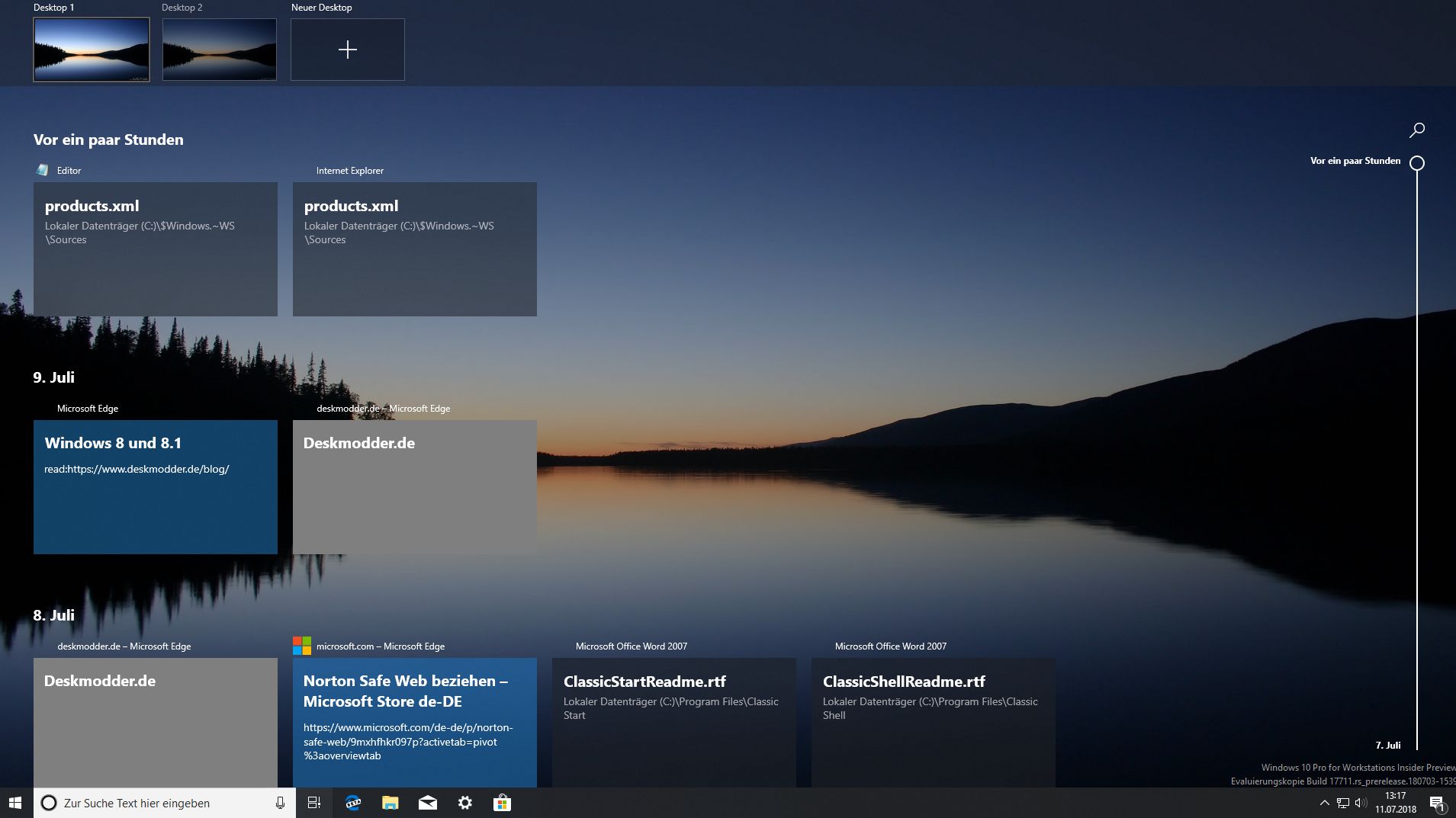Open Windows 8 und 8.1 Edge activity
Screen dimensions: 1456x818
[156, 487]
